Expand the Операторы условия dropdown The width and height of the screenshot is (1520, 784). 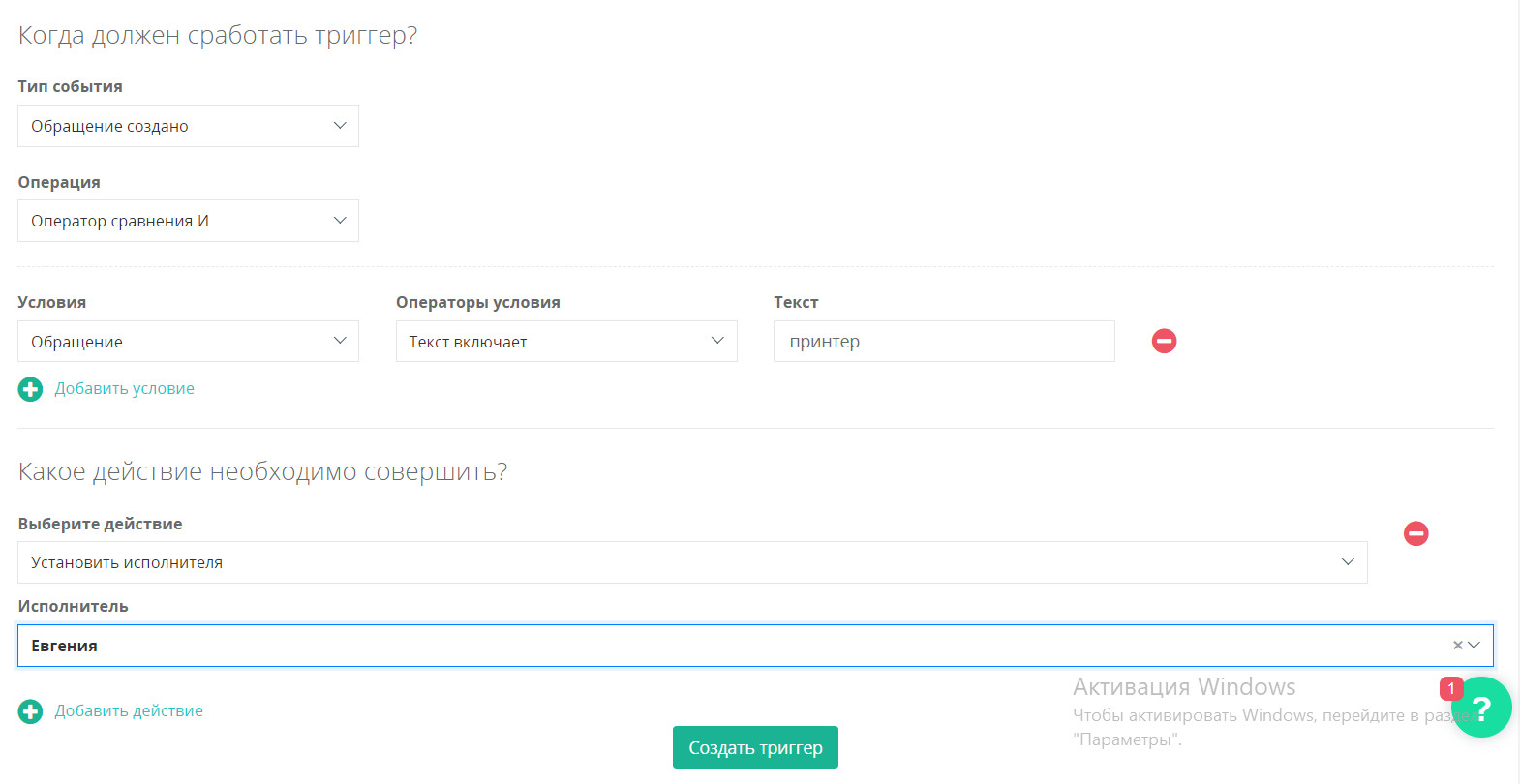pyautogui.click(x=565, y=342)
